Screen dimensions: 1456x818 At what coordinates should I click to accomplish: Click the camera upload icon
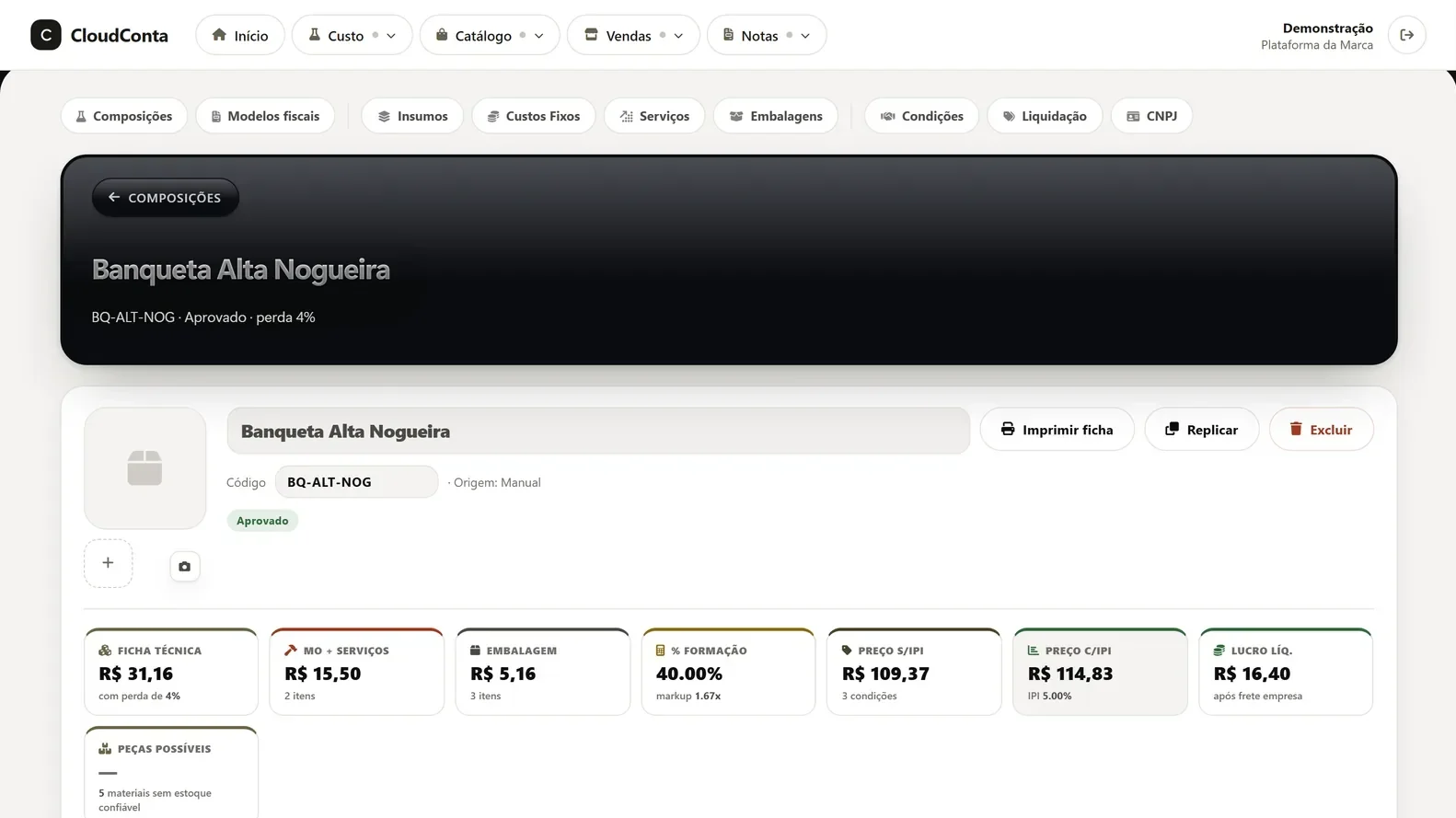184,566
